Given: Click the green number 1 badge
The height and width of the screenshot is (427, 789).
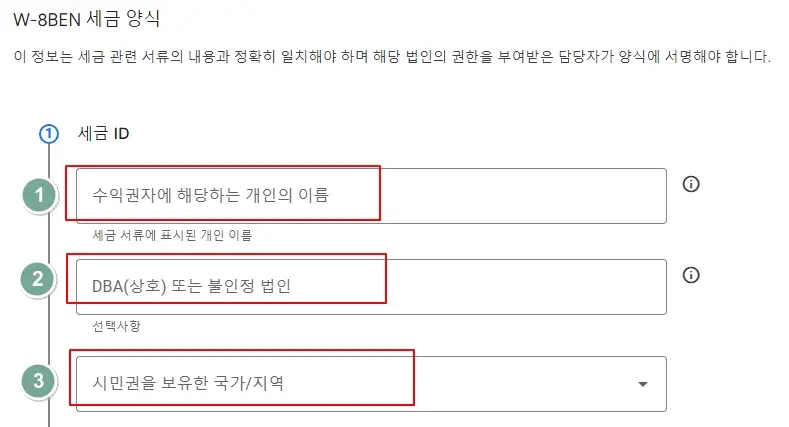Looking at the screenshot, I should point(39,195).
